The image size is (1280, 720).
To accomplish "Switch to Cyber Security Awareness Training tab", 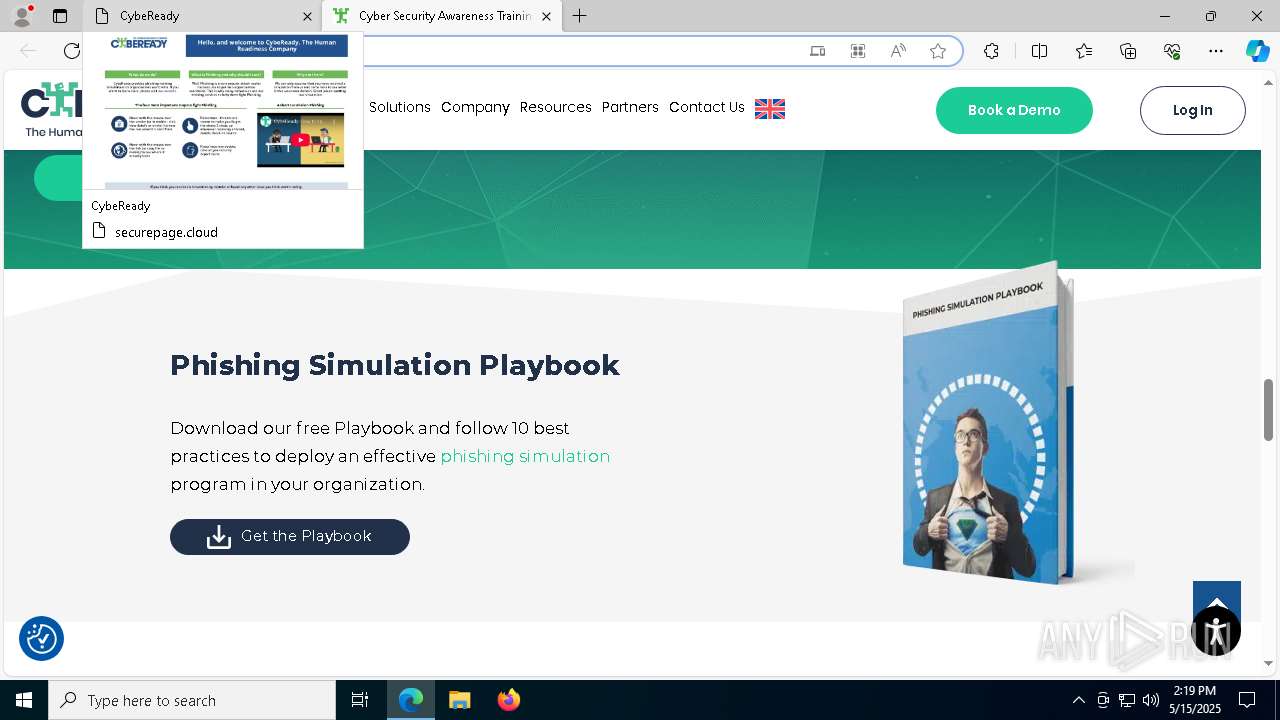I will [x=441, y=16].
